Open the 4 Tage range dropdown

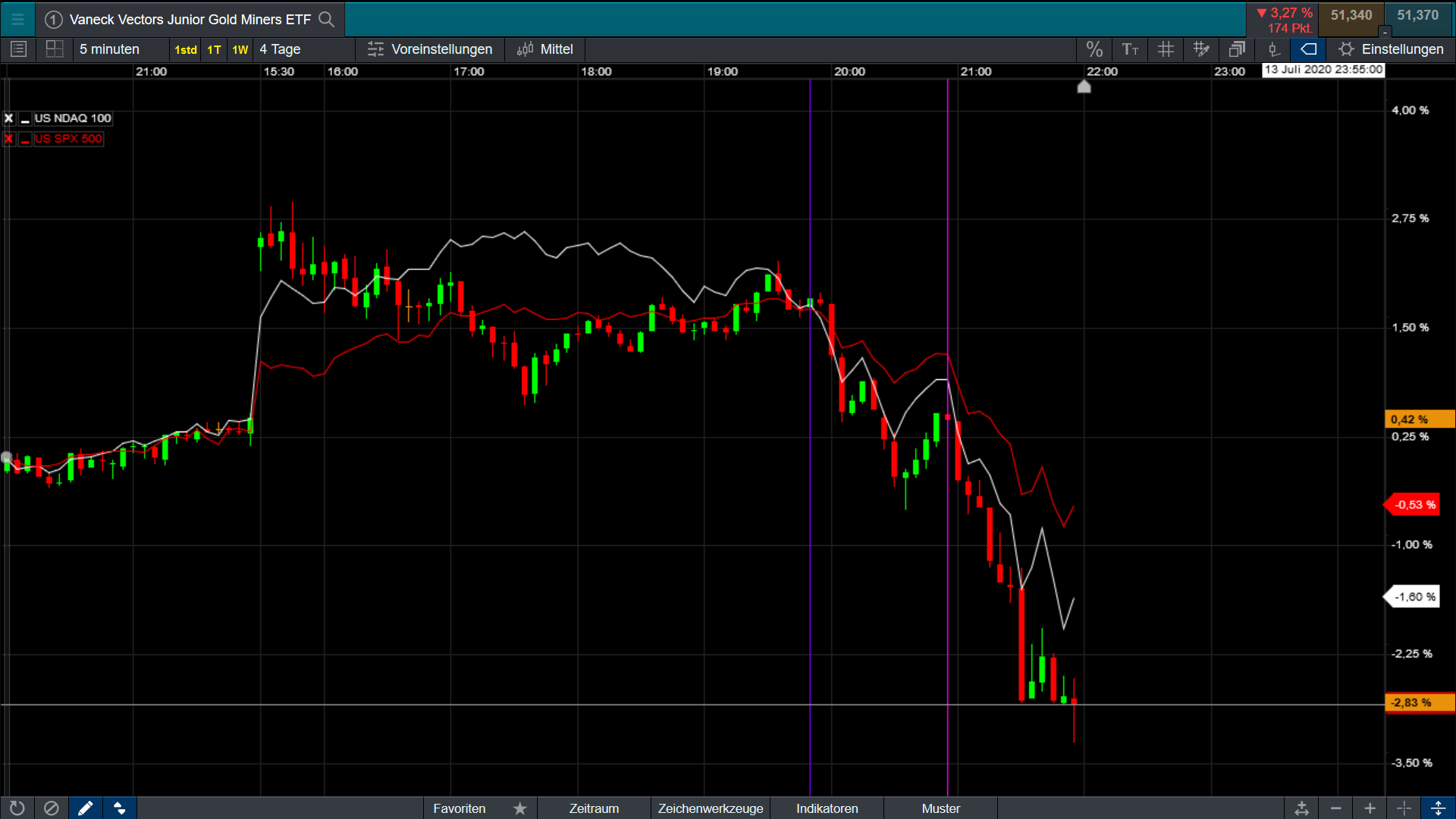pyautogui.click(x=281, y=49)
